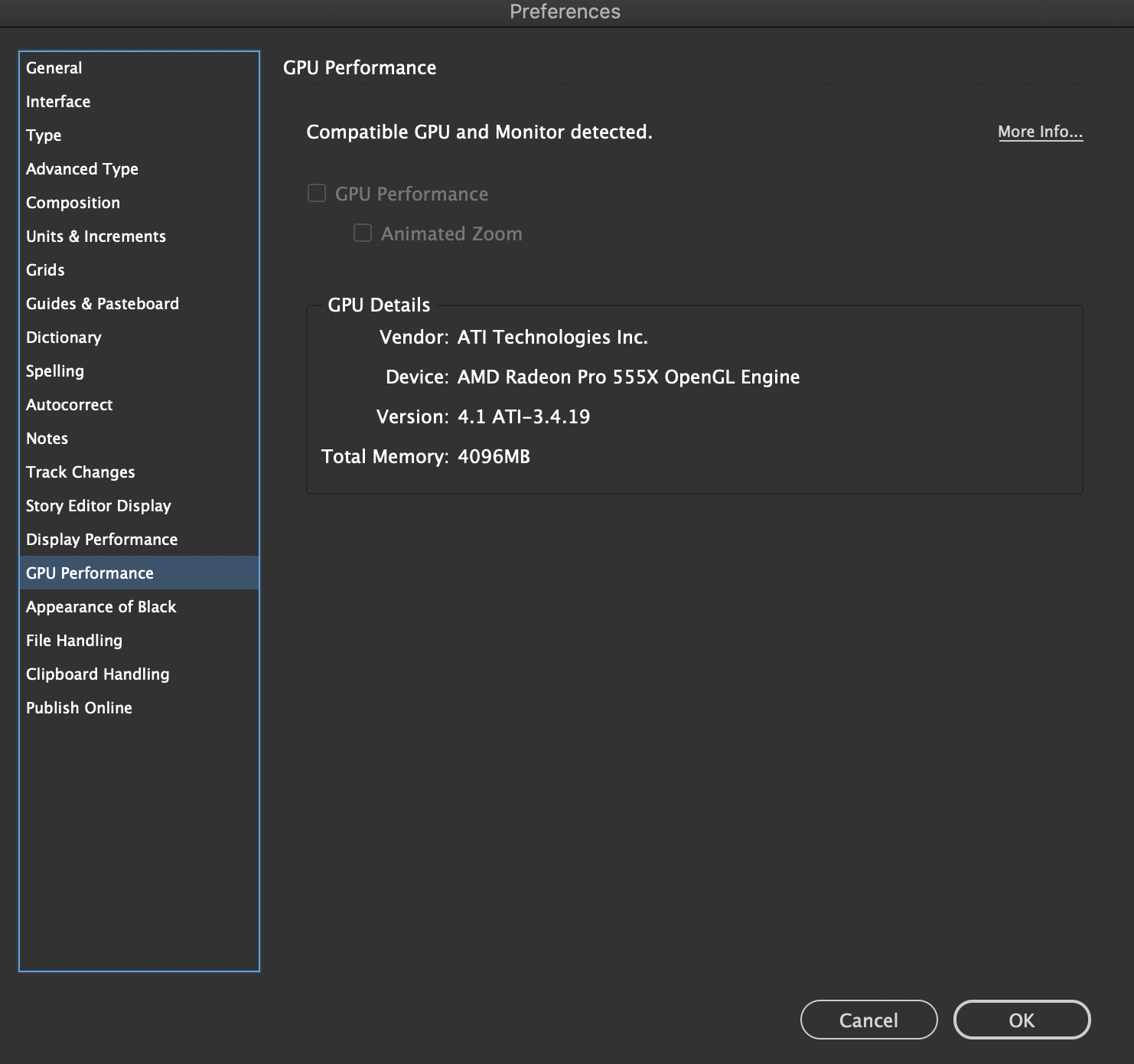Open Story Editor Display settings
This screenshot has height=1064, width=1134.
pos(98,505)
